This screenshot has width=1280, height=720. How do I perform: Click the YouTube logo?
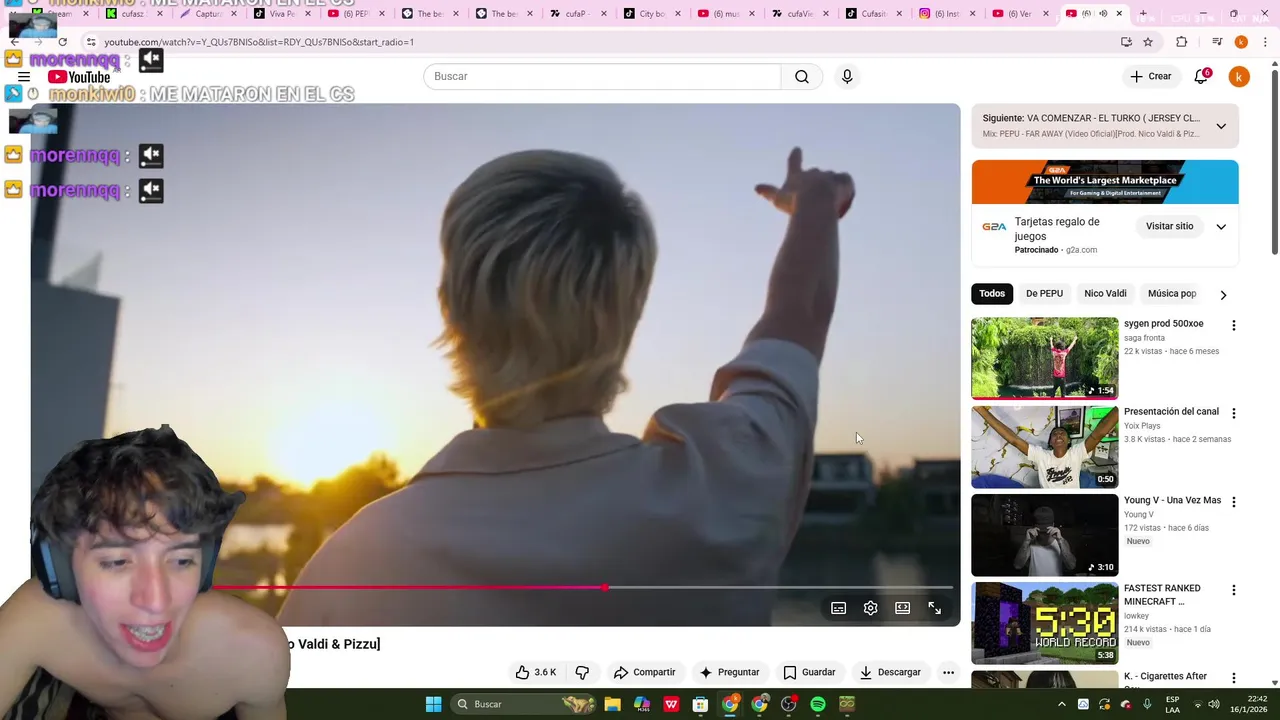79,77
